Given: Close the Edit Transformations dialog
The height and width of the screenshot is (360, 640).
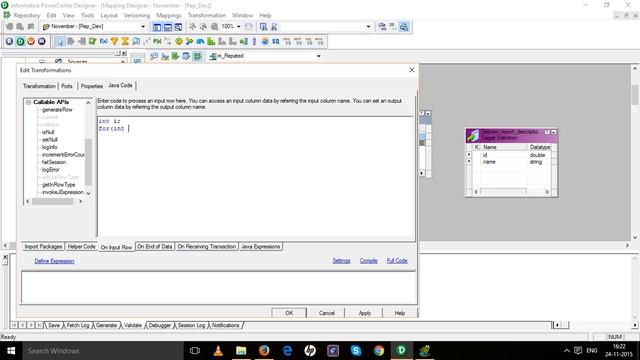Looking at the screenshot, I should [x=411, y=70].
